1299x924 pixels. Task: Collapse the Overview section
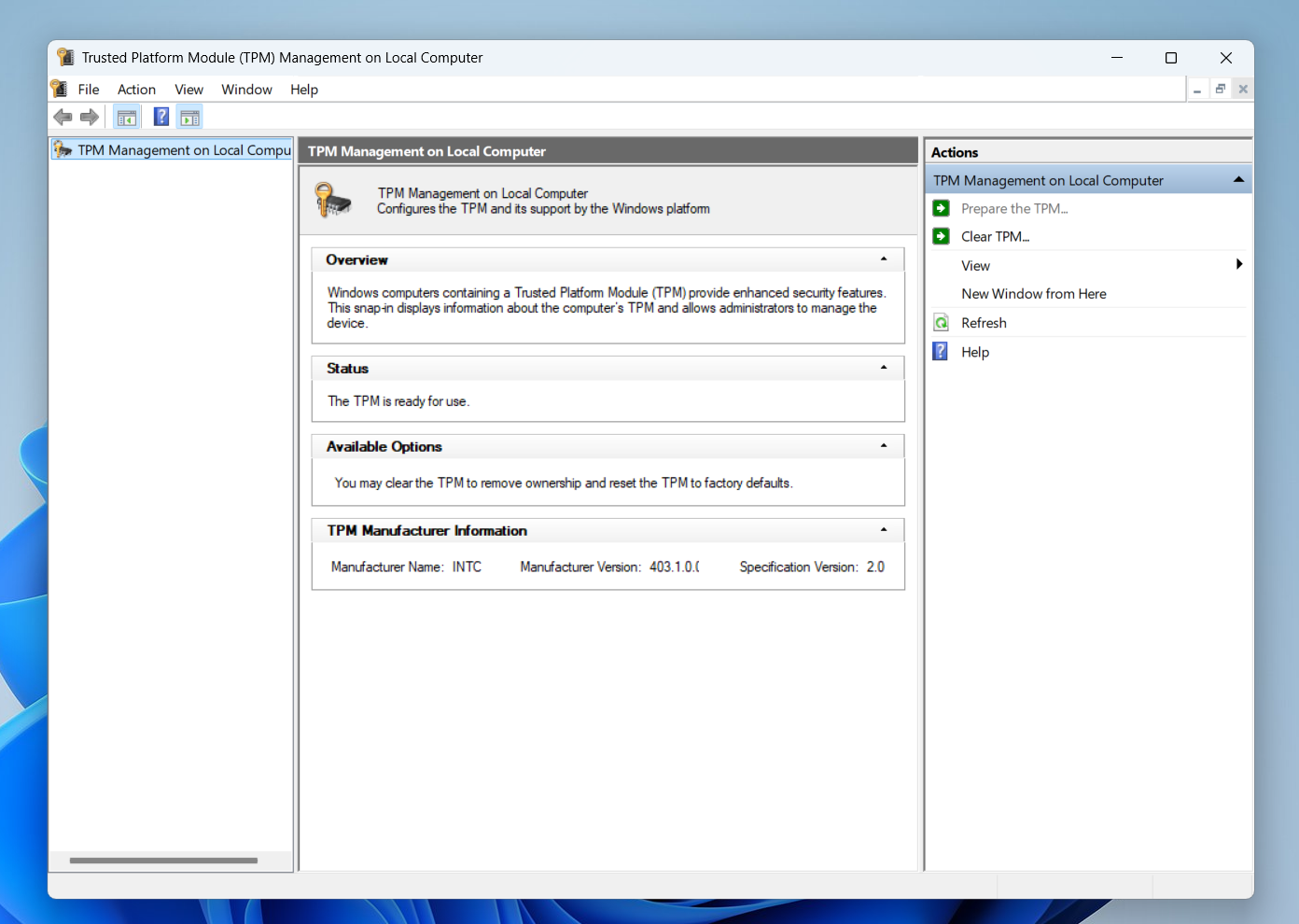point(884,259)
